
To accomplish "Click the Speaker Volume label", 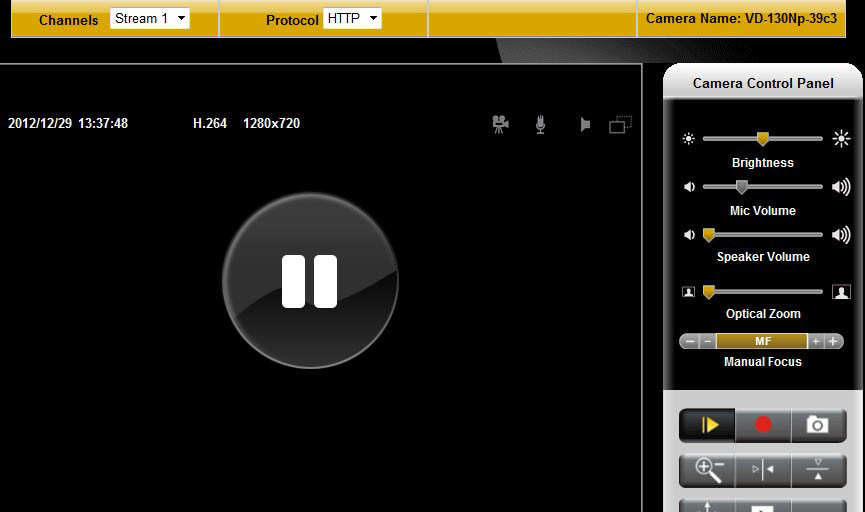I will click(x=763, y=257).
